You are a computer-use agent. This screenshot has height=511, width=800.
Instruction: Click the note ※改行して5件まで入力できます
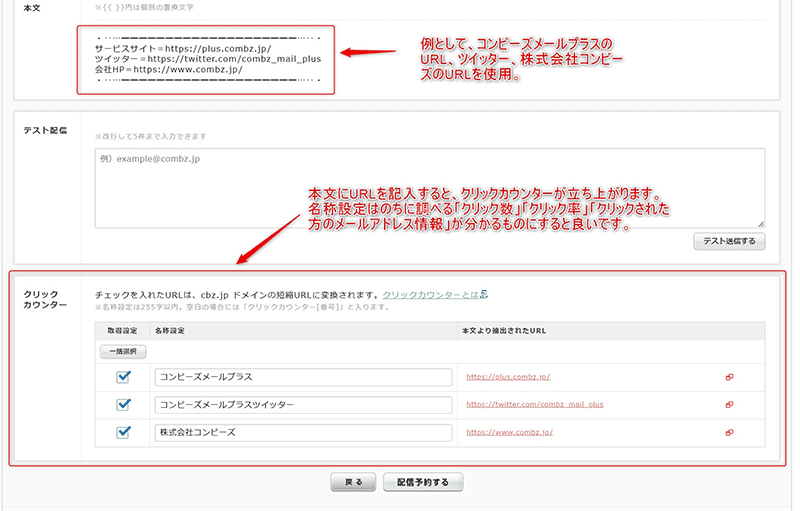click(151, 136)
